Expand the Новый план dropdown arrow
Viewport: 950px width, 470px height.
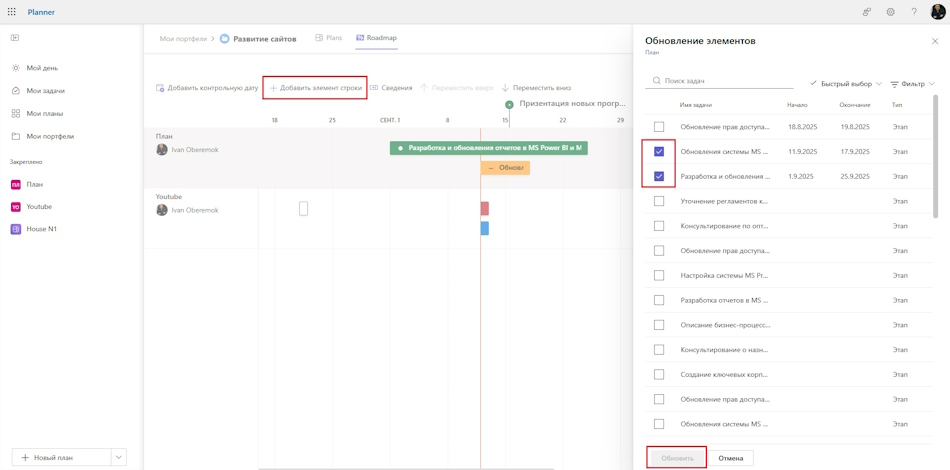coord(119,457)
